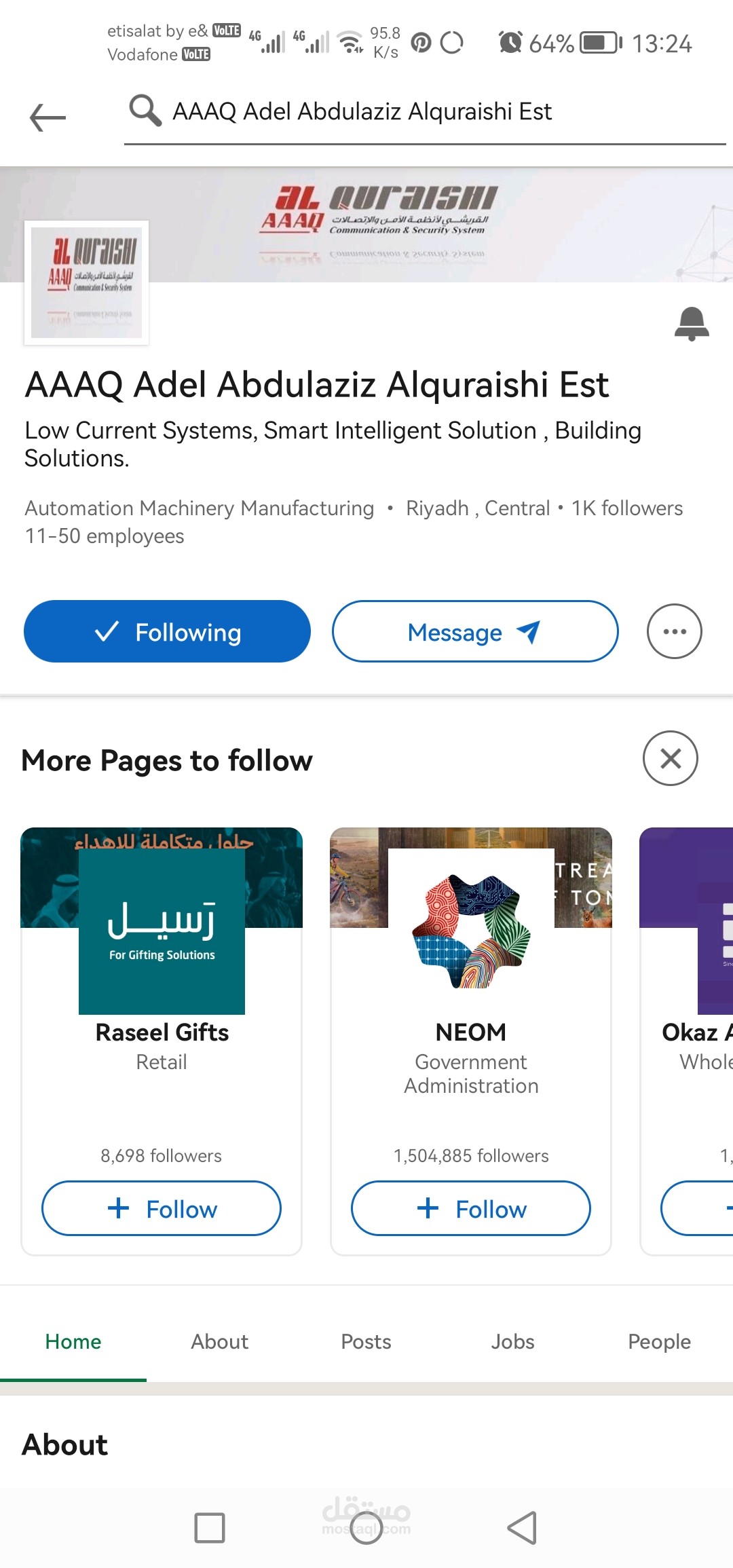This screenshot has width=733, height=1568.
Task: Tap Android home circle button
Action: [366, 1528]
